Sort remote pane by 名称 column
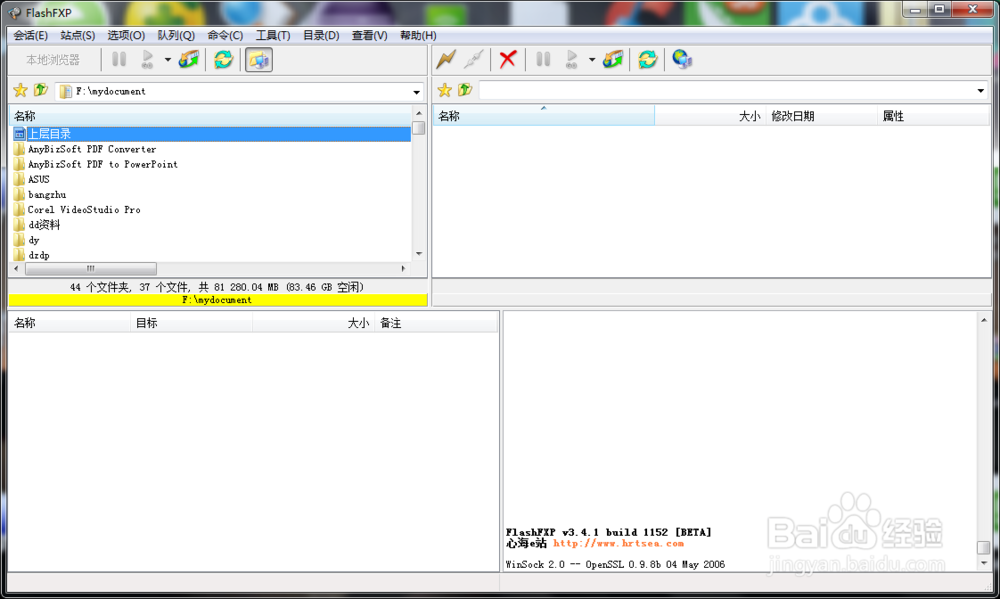Image resolution: width=1000 pixels, height=599 pixels. (544, 116)
